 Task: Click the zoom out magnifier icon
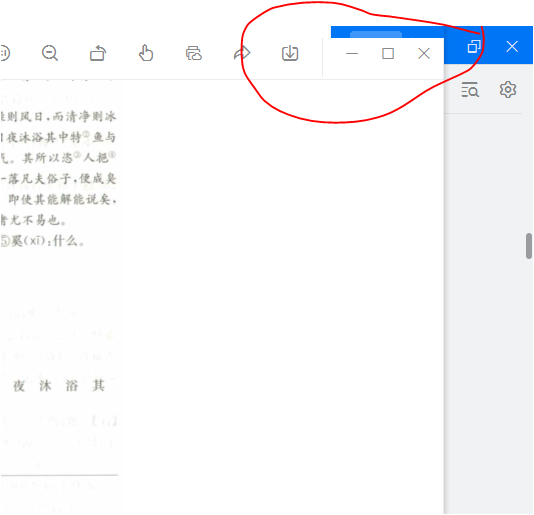50,53
